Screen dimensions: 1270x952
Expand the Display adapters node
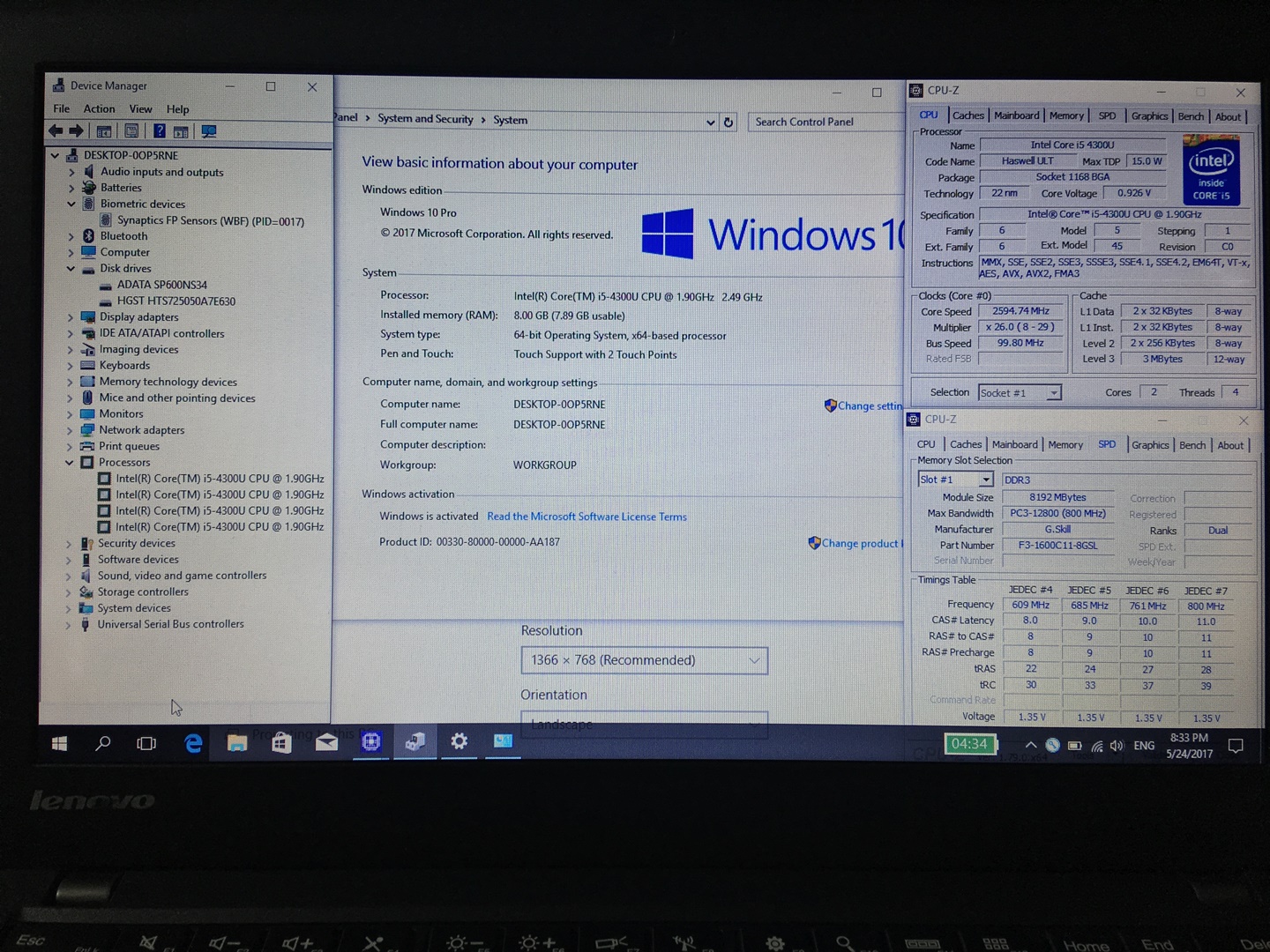point(71,317)
